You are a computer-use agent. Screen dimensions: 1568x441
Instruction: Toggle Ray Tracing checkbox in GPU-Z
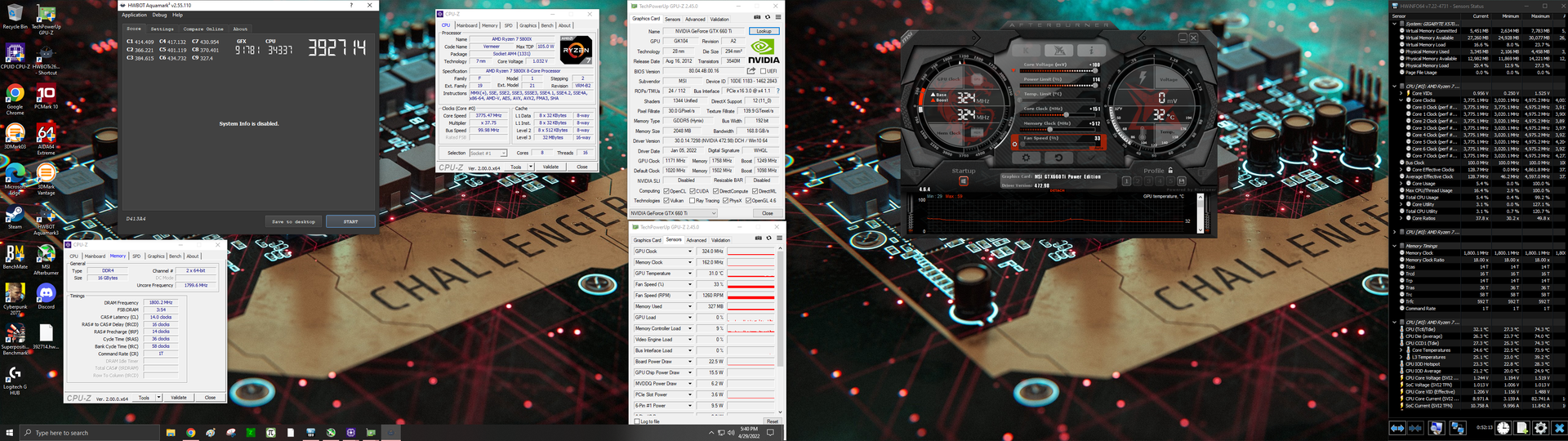coord(692,201)
